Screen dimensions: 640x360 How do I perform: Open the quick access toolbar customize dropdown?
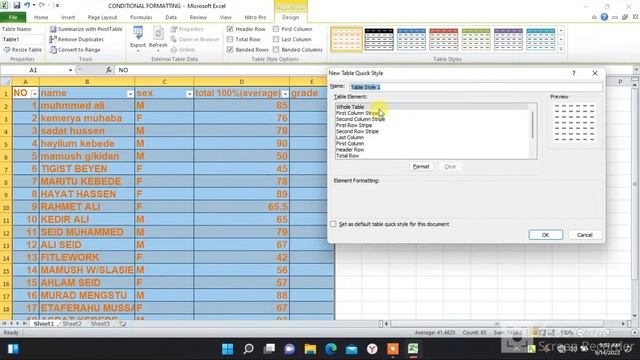(57, 5)
